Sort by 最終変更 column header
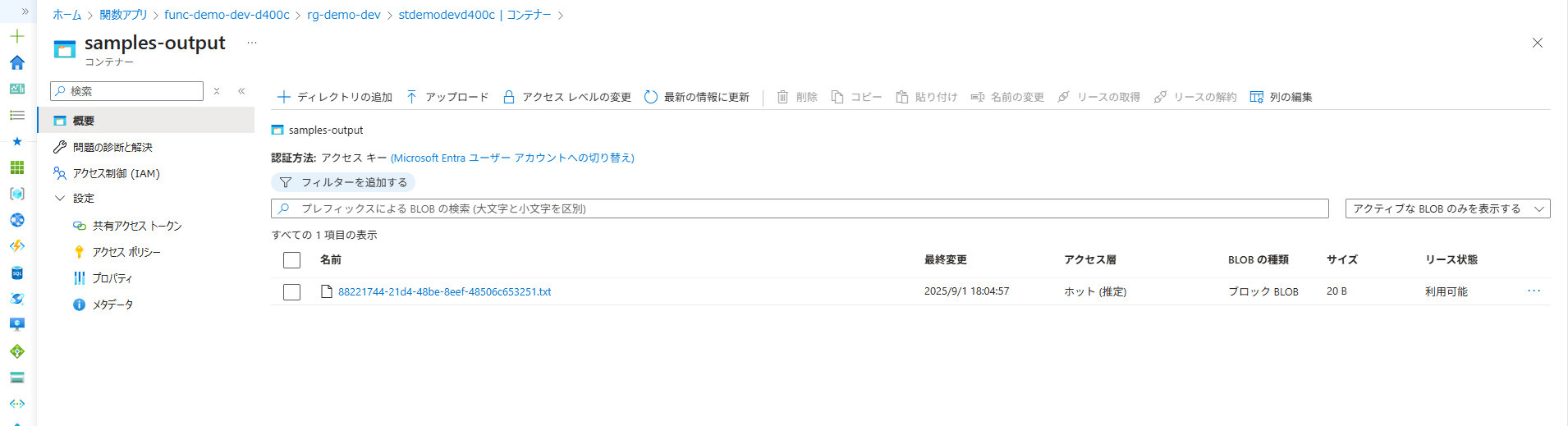 [945, 259]
